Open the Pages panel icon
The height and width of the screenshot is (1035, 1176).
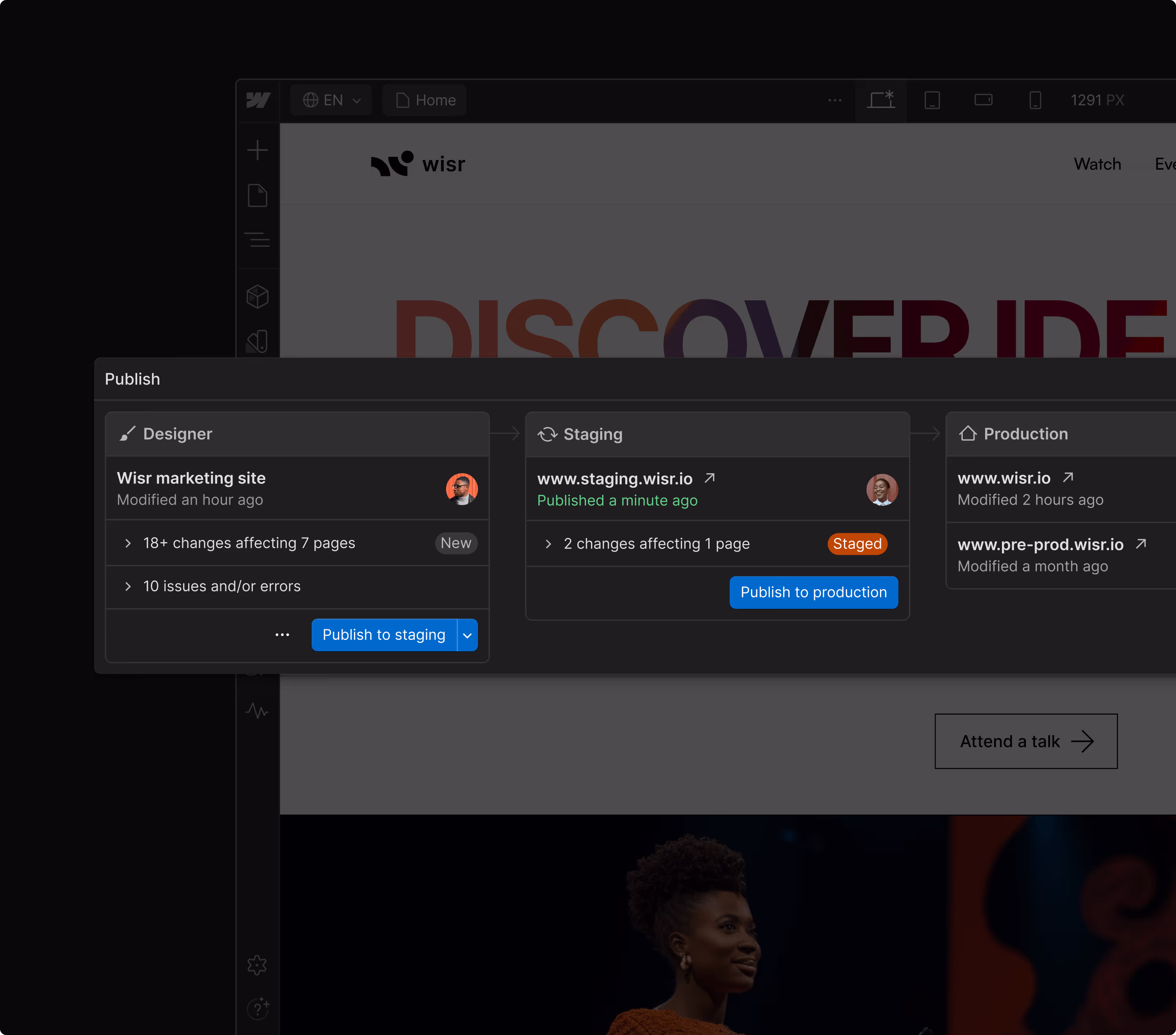coord(257,196)
